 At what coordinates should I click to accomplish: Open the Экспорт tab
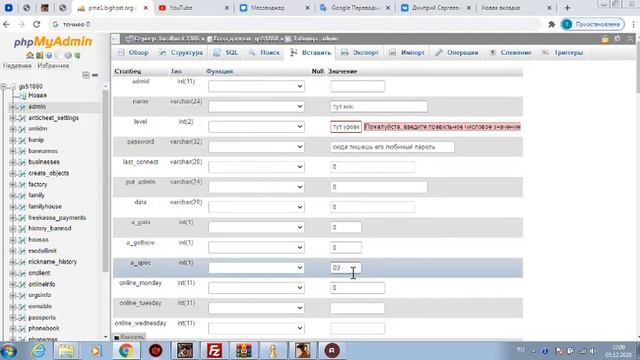click(360, 53)
